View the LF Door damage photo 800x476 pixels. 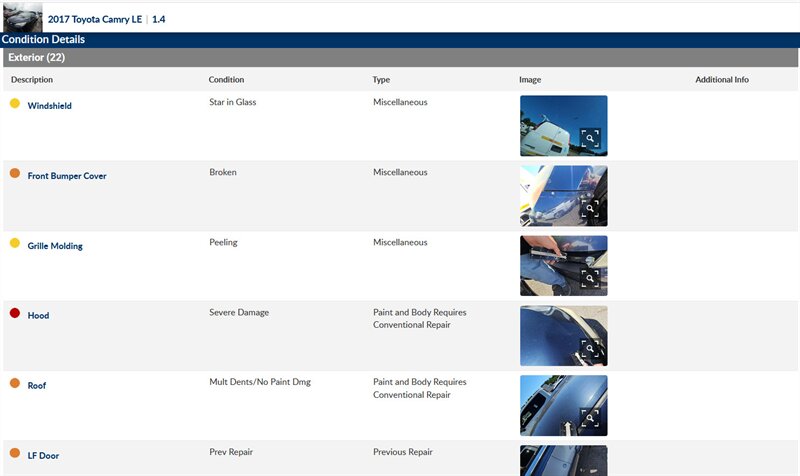[563, 461]
